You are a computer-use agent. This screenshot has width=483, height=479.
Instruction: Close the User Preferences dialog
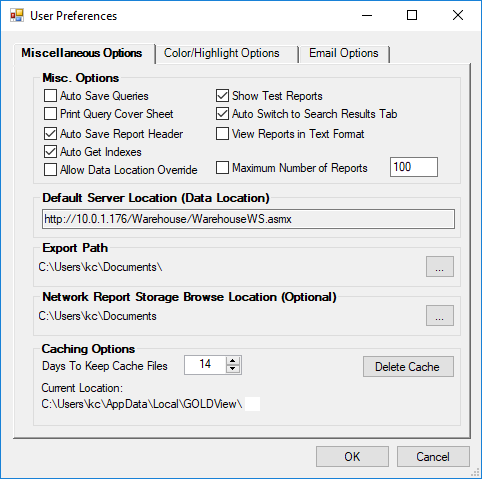tap(458, 15)
